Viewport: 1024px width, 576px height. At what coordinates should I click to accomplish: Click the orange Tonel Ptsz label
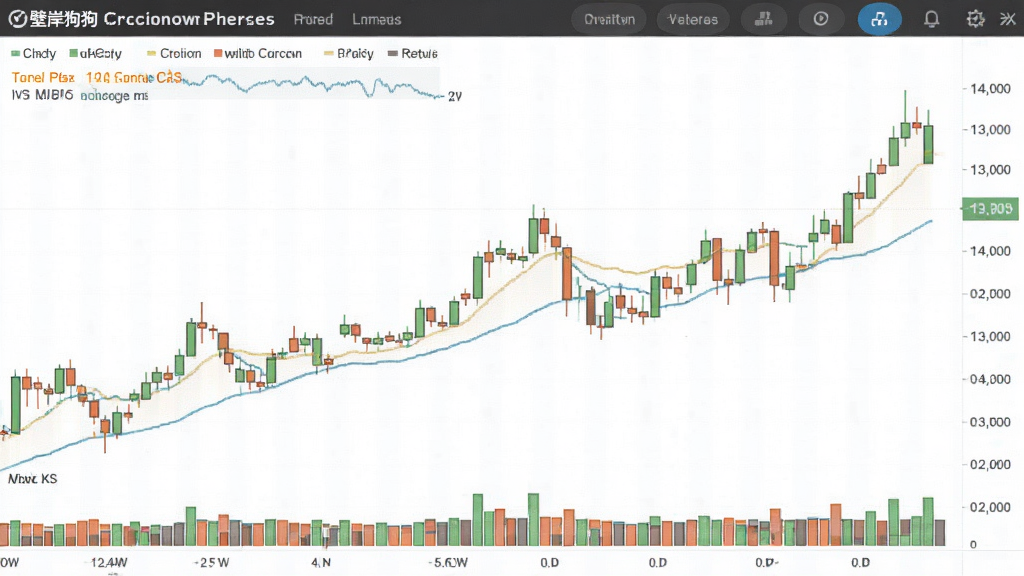point(43,78)
